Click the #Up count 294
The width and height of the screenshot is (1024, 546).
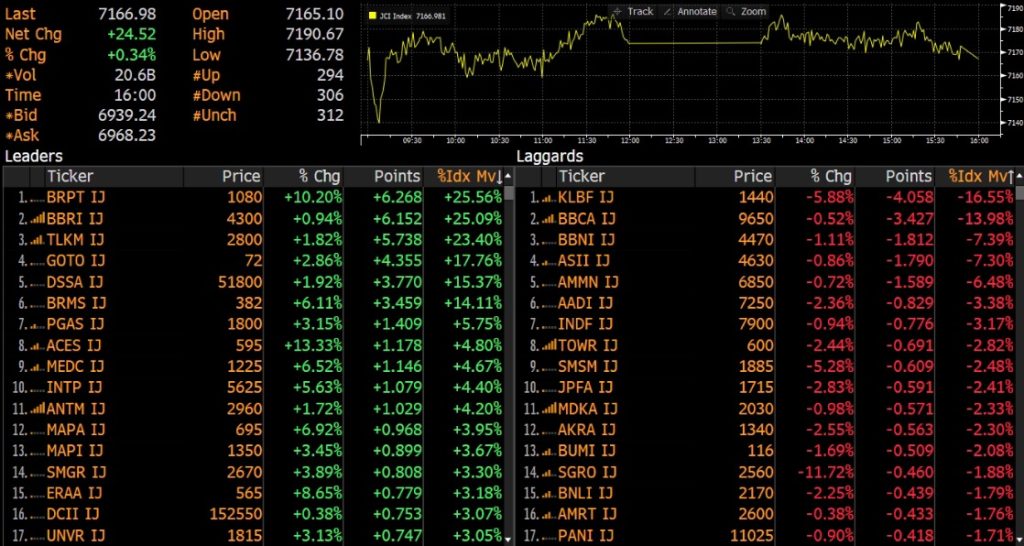(330, 75)
